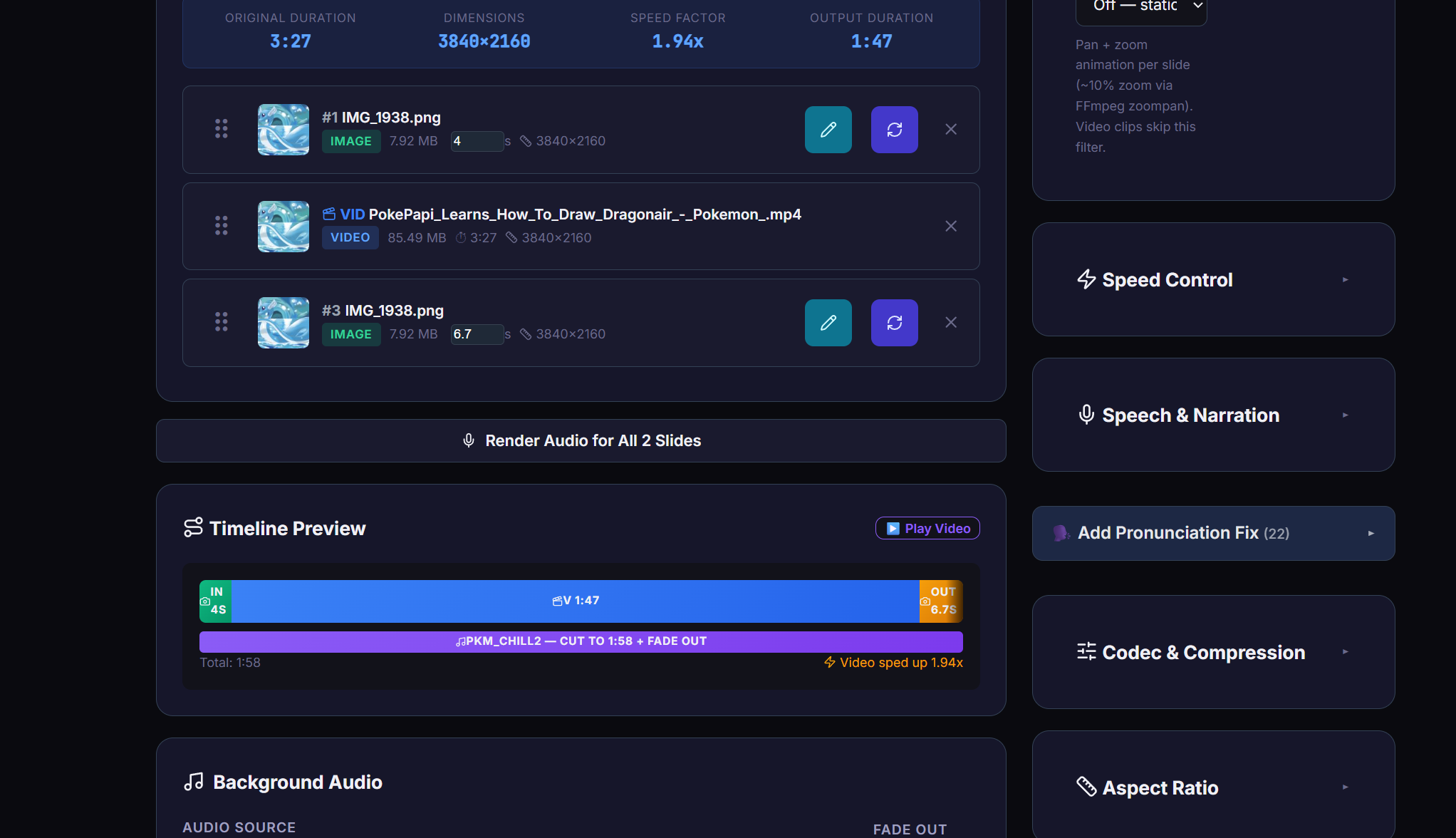
Task: Click the Background Audio music note icon
Action: click(x=194, y=782)
